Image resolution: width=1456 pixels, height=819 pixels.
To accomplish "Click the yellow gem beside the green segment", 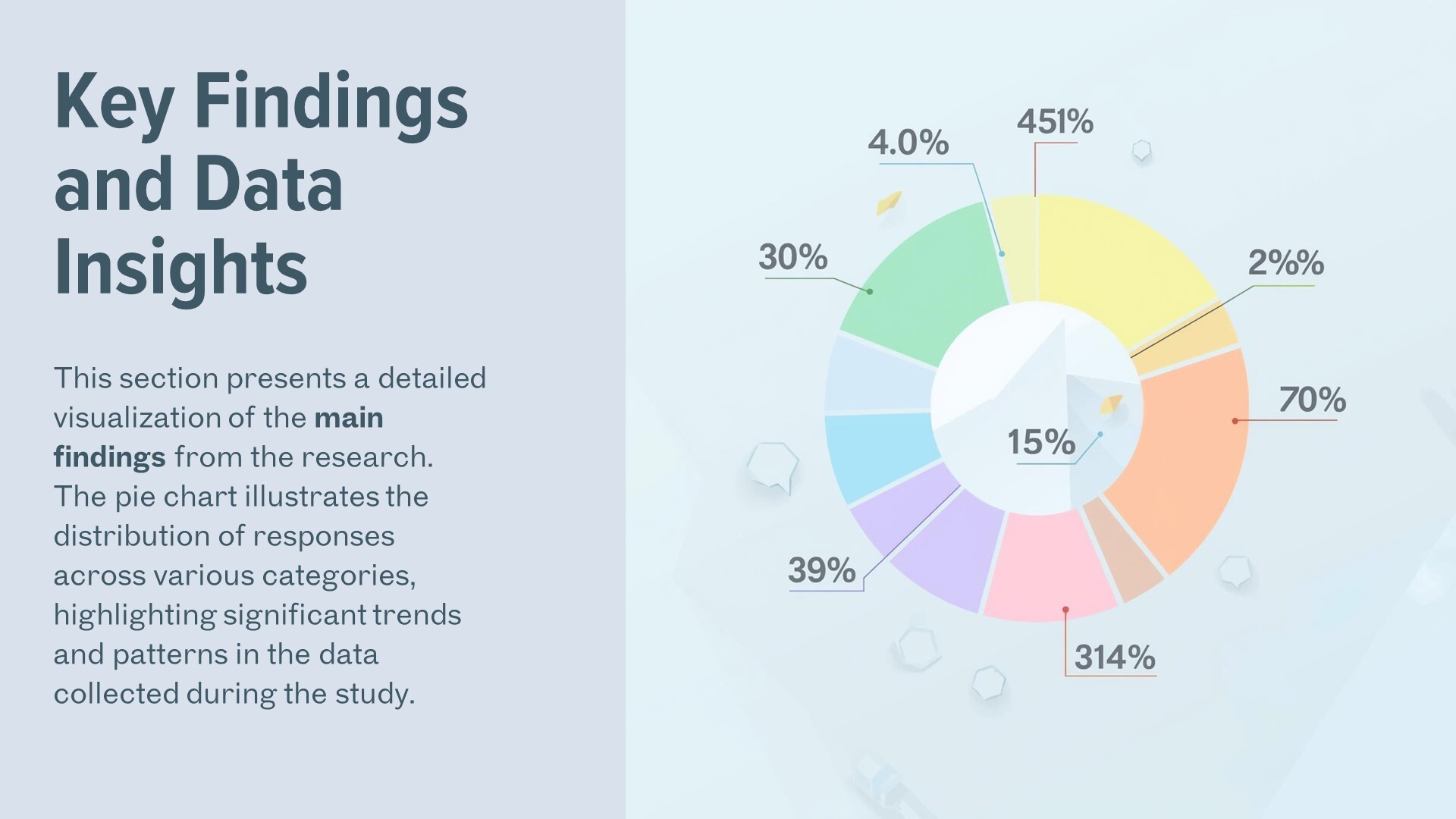I will click(889, 202).
